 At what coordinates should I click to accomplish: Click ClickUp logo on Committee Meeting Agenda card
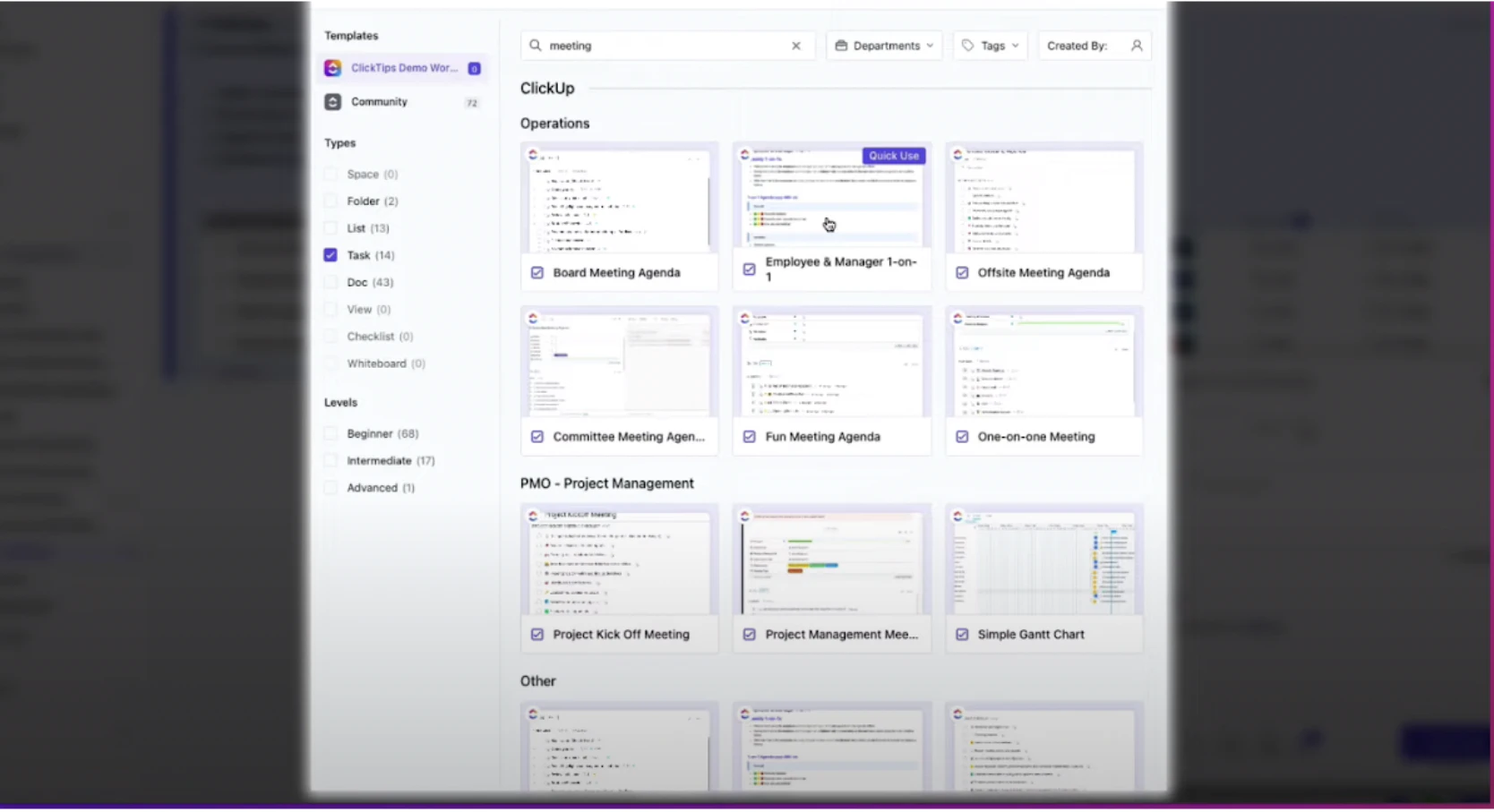[533, 318]
